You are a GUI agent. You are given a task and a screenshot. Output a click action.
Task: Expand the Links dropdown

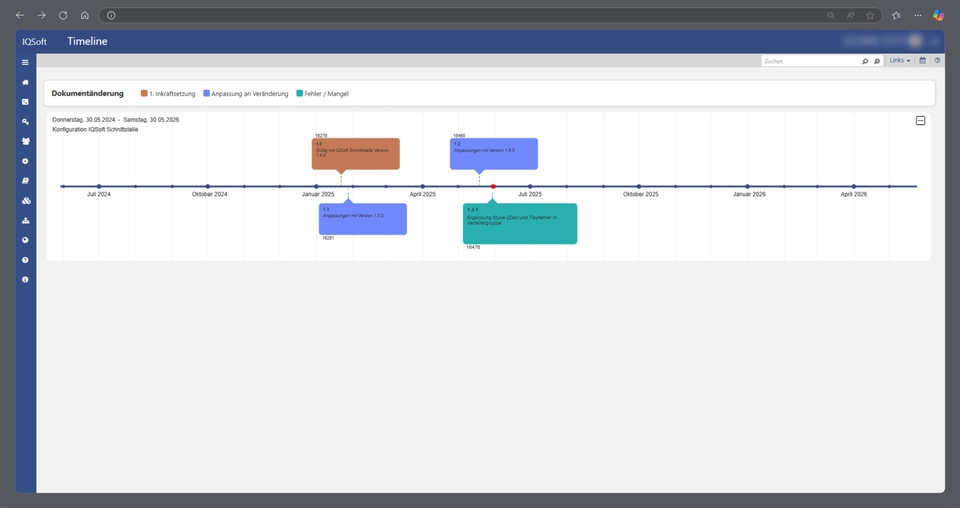(899, 61)
